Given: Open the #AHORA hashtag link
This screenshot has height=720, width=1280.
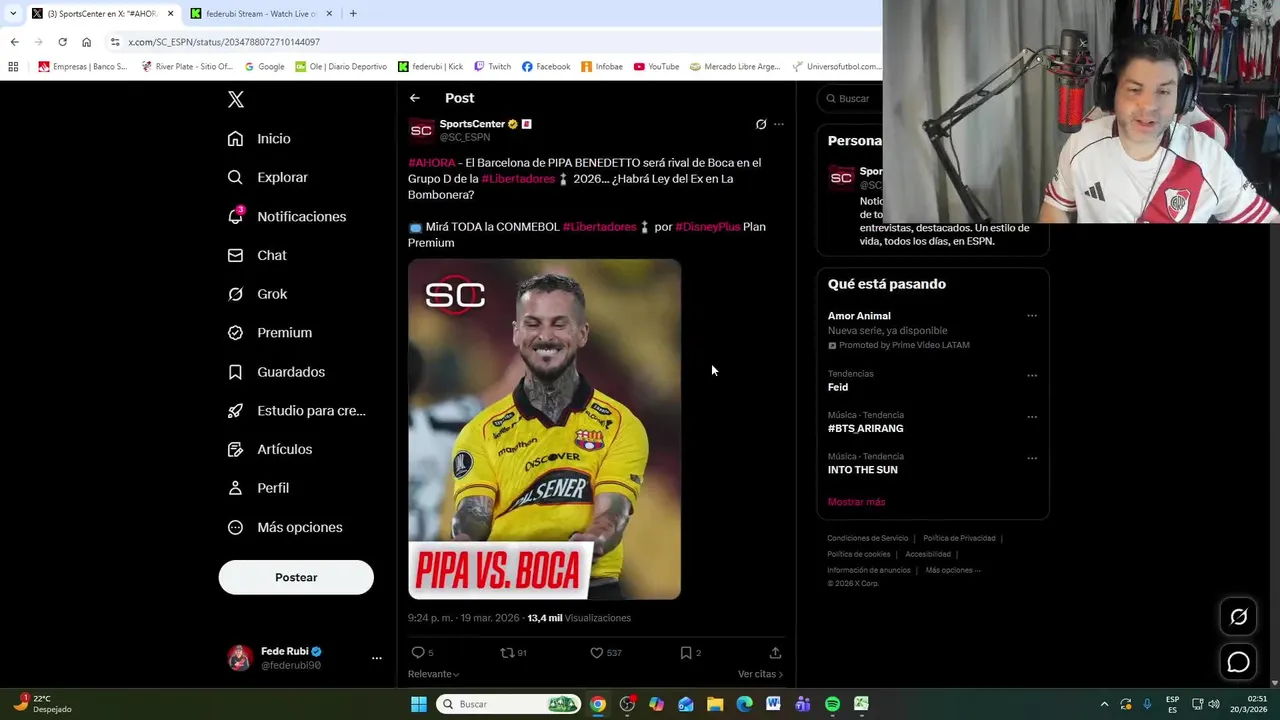Looking at the screenshot, I should 432,163.
